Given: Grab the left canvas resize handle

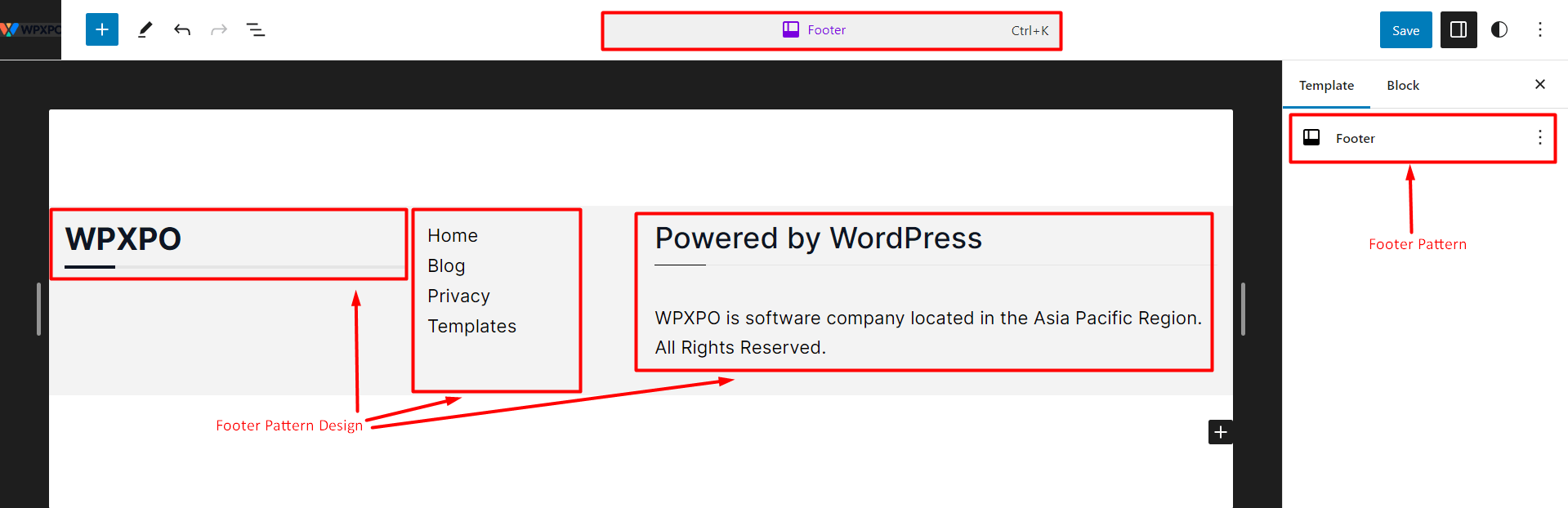Looking at the screenshot, I should 38,309.
